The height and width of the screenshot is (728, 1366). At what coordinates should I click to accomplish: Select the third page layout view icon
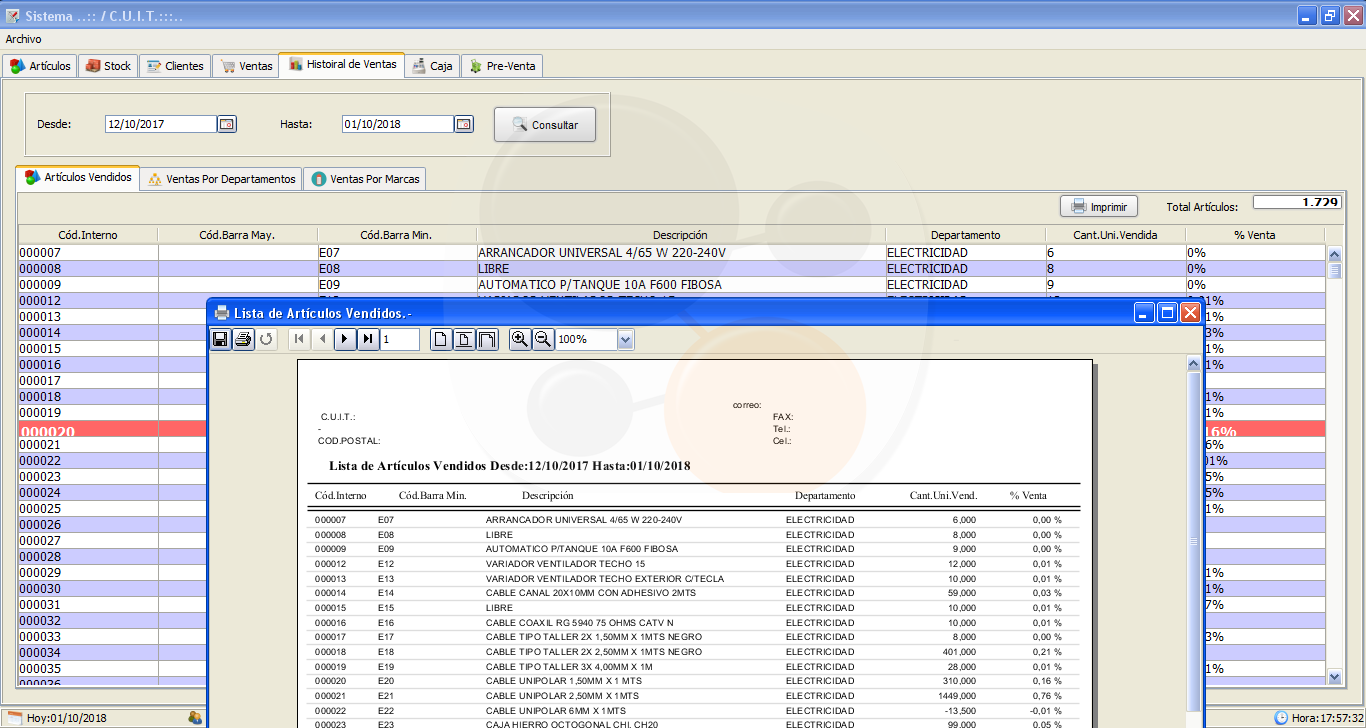487,340
